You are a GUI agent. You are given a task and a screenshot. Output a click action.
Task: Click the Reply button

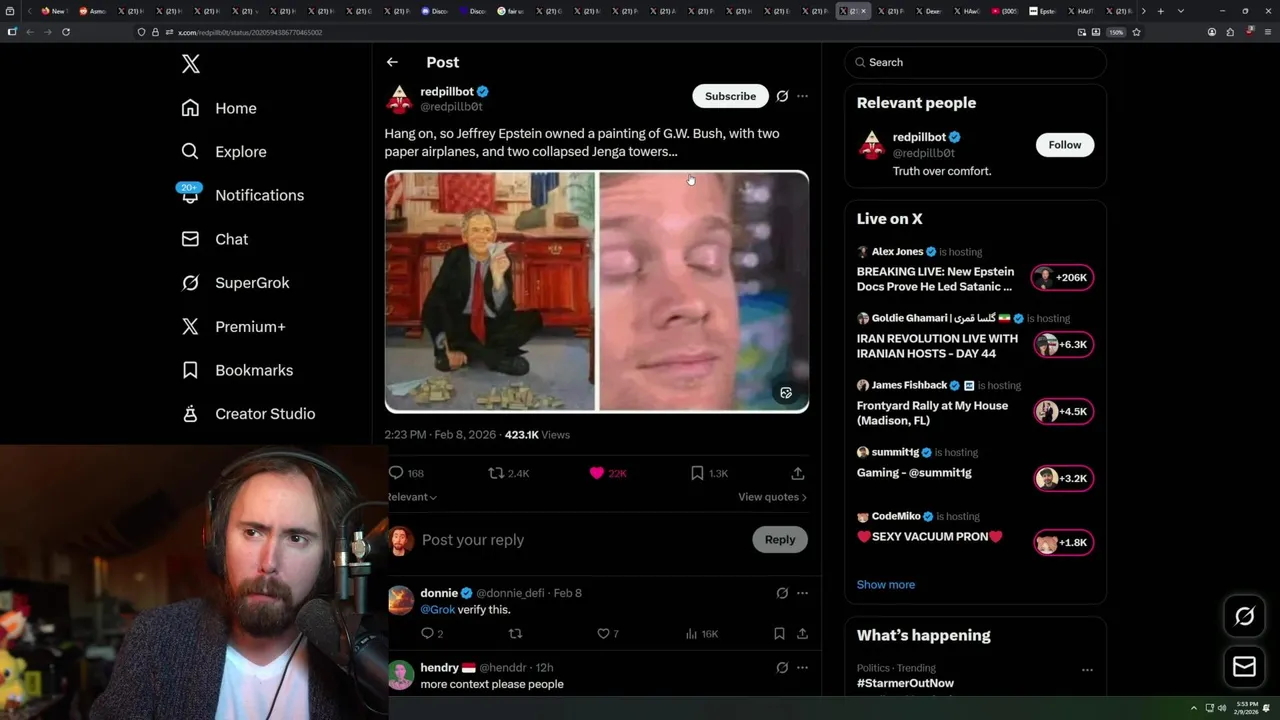click(780, 540)
